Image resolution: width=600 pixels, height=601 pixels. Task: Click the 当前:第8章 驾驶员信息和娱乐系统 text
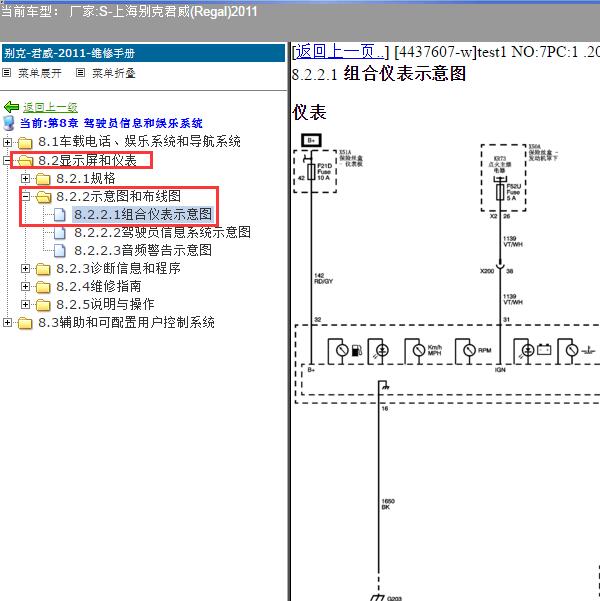[111, 123]
